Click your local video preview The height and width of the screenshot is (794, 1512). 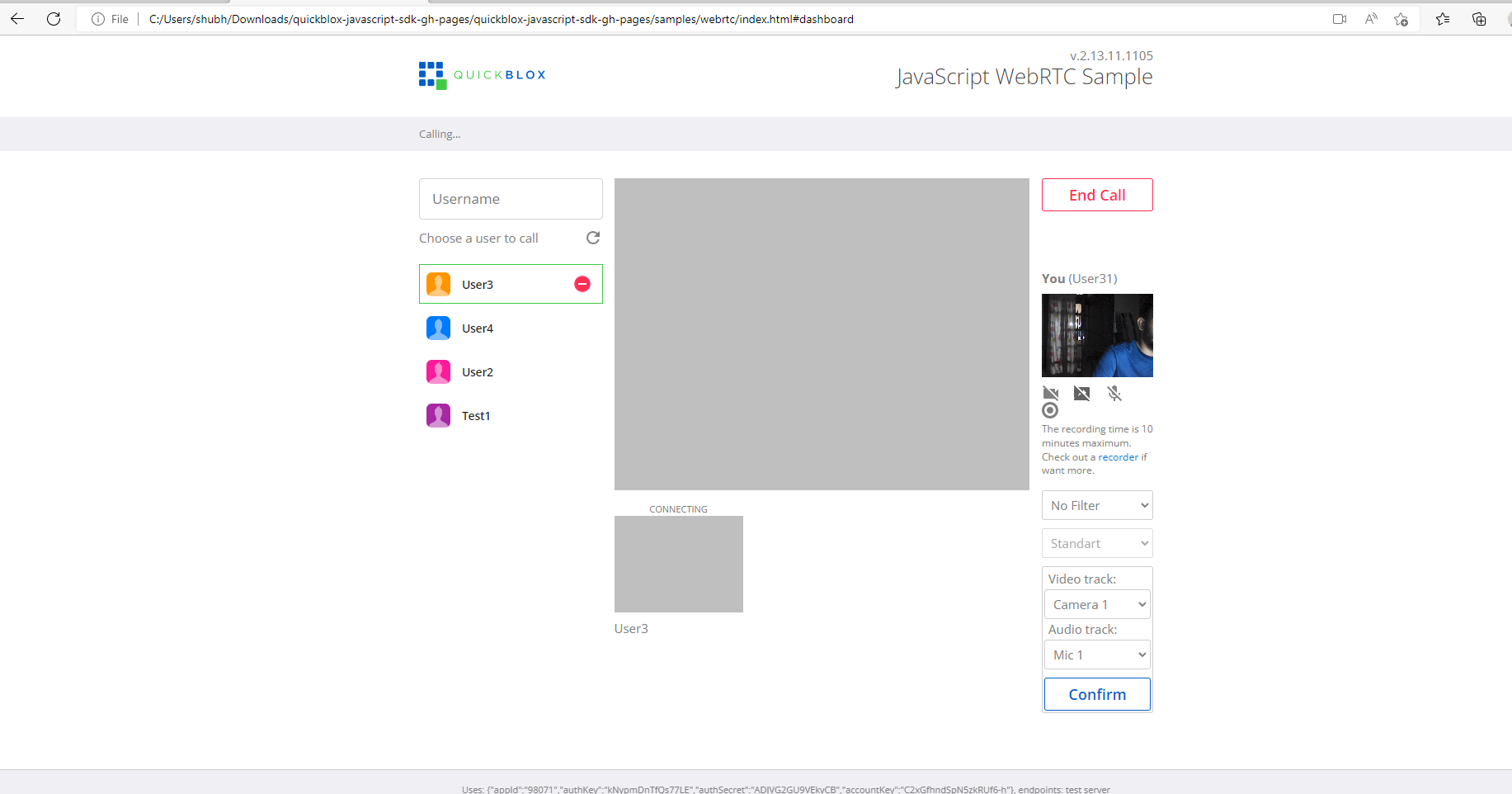1097,335
